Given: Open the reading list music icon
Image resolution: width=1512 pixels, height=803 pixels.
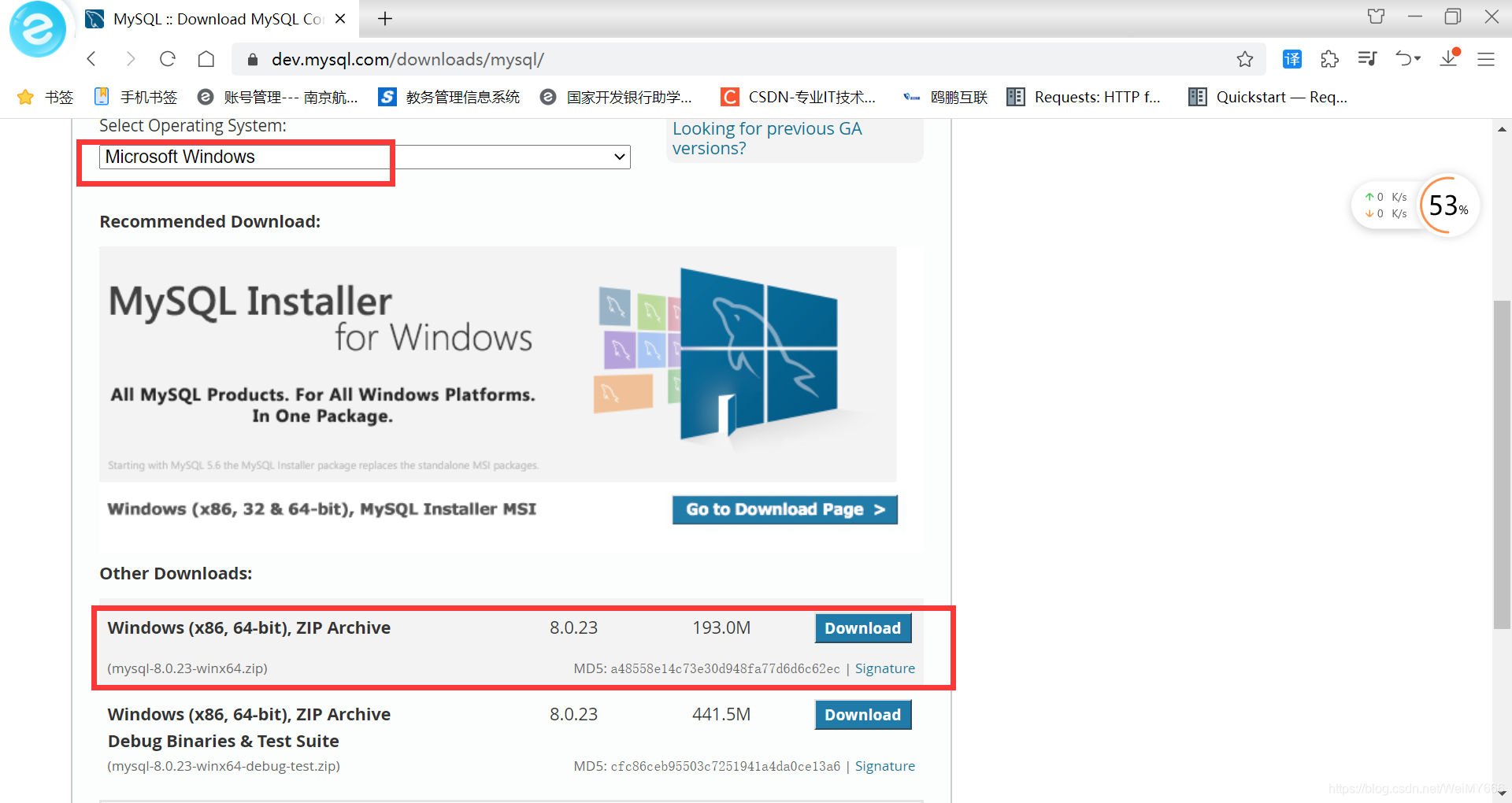Looking at the screenshot, I should 1367,59.
